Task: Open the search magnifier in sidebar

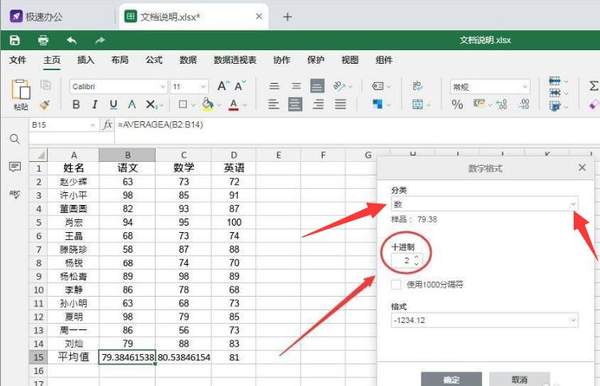Action: (x=15, y=139)
